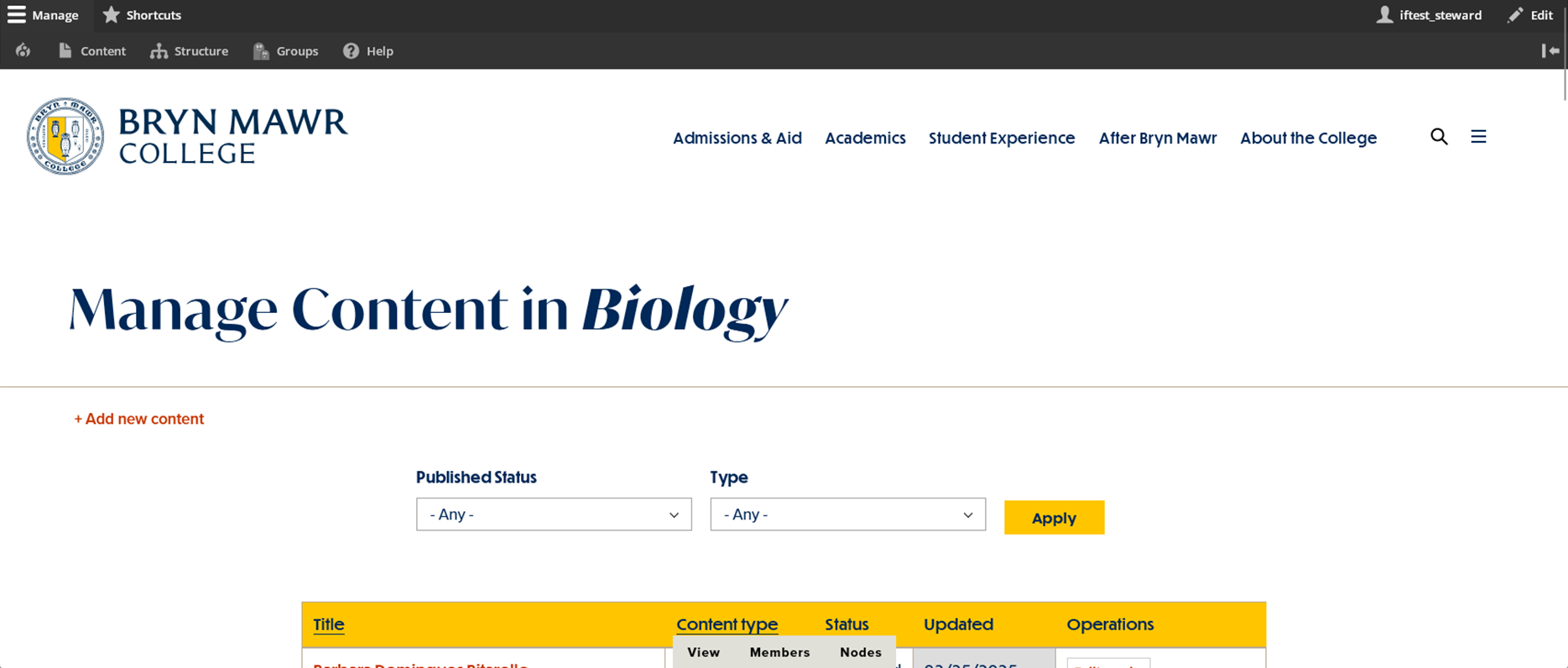This screenshot has height=668, width=1568.
Task: Click the Published Status label
Action: point(476,478)
